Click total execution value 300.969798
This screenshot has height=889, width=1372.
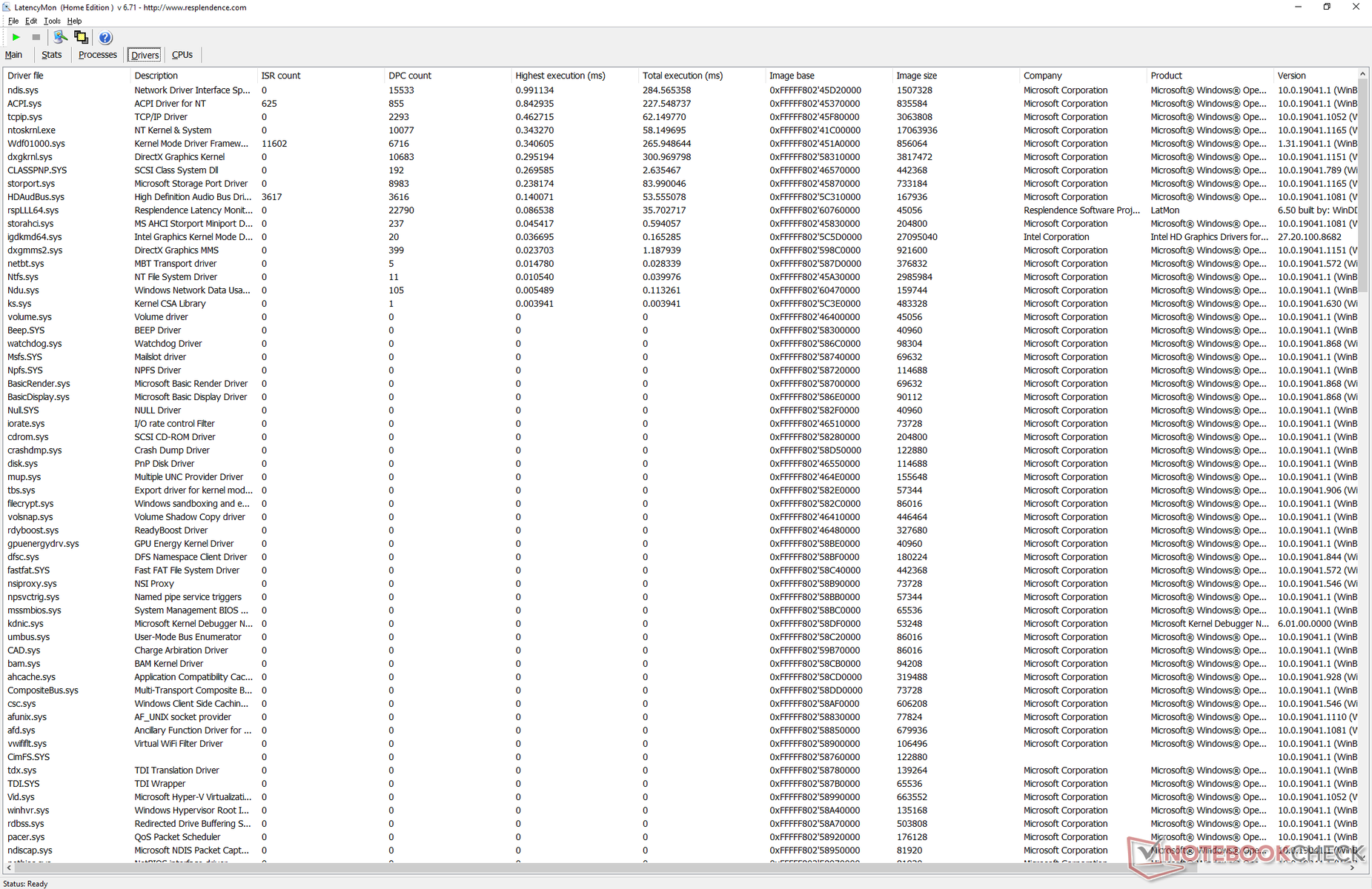666,157
